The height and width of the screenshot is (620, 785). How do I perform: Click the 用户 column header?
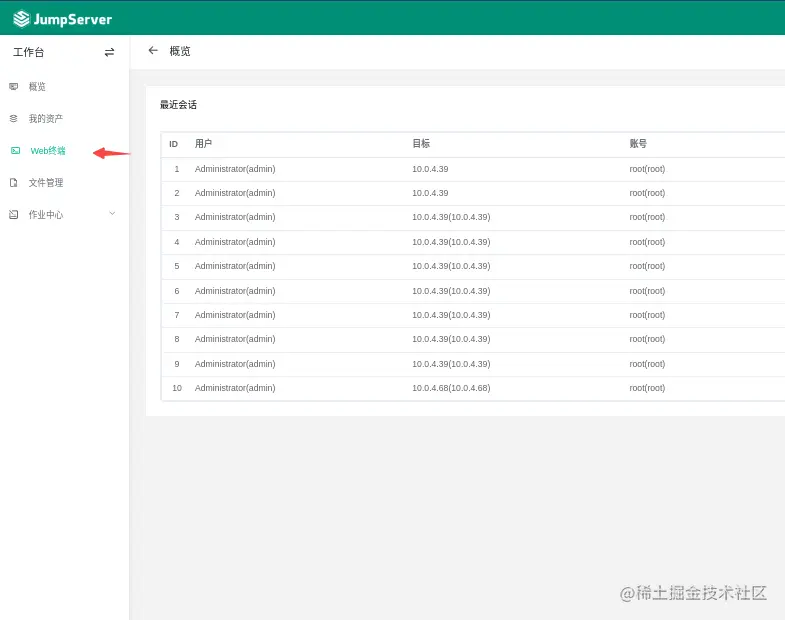tap(203, 144)
